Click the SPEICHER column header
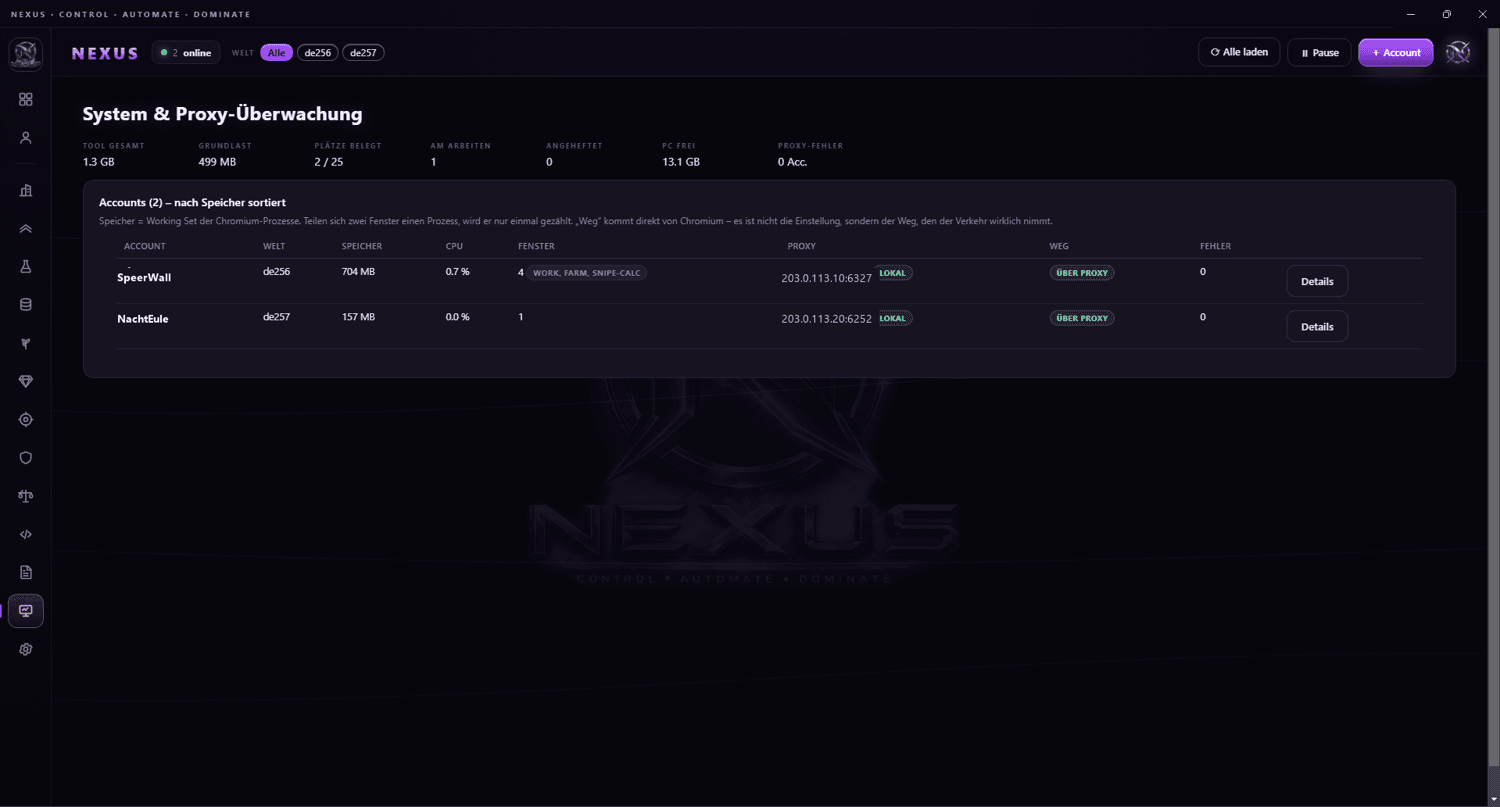The width and height of the screenshot is (1500, 807). (362, 246)
